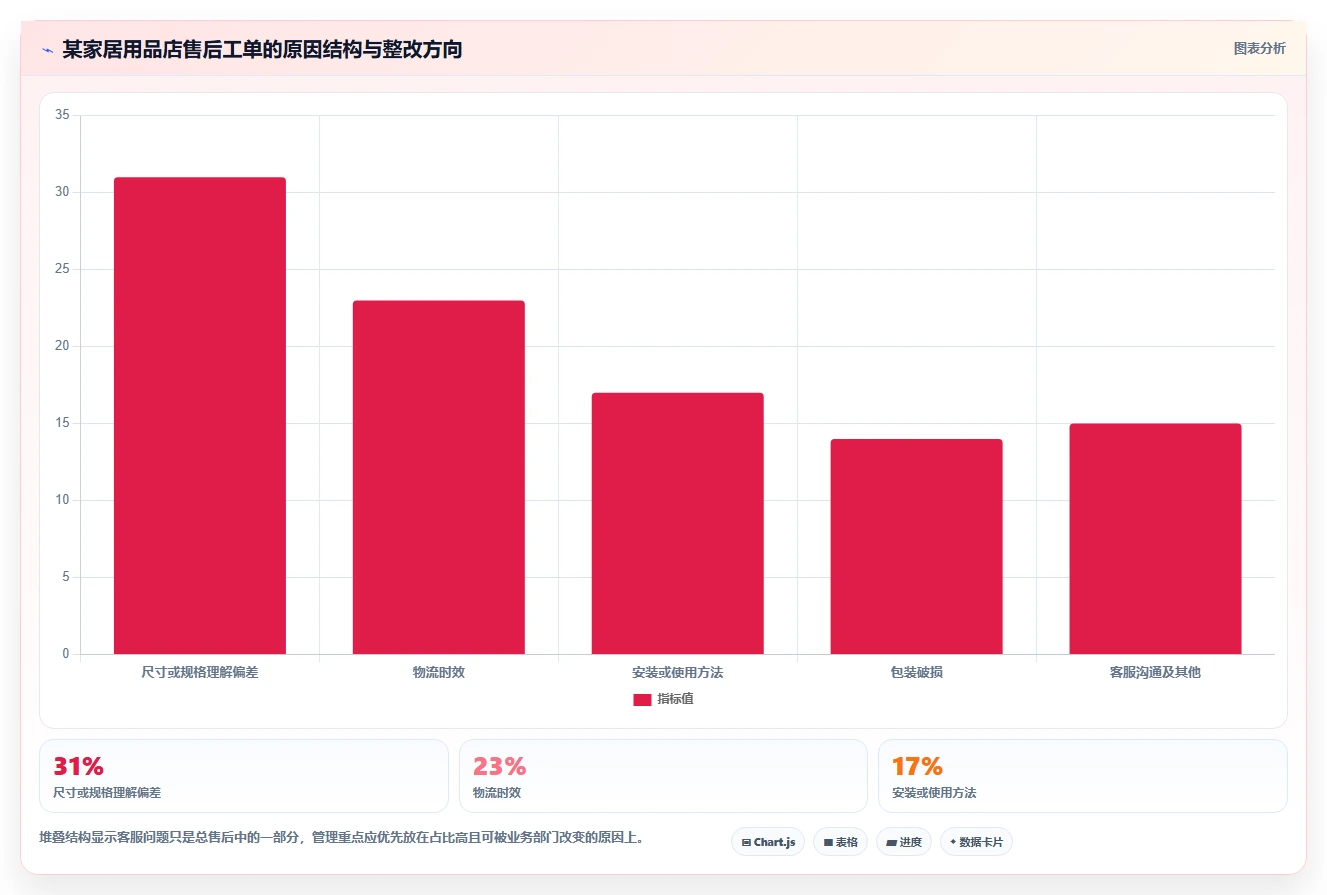Image resolution: width=1327 pixels, height=895 pixels.
Task: Select the Chart.js tag chip
Action: click(768, 842)
